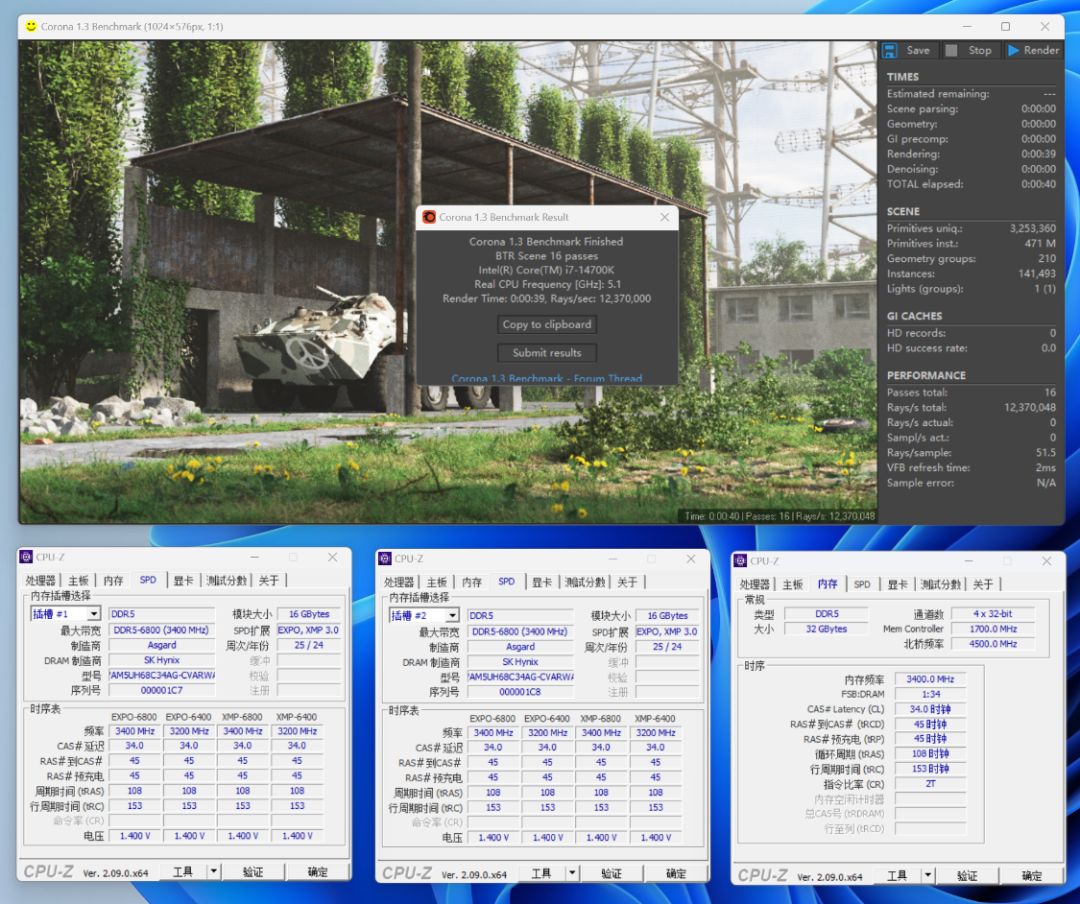Viewport: 1080px width, 904px height.
Task: Click 验证 button in middle CPU-Z
Action: [611, 873]
